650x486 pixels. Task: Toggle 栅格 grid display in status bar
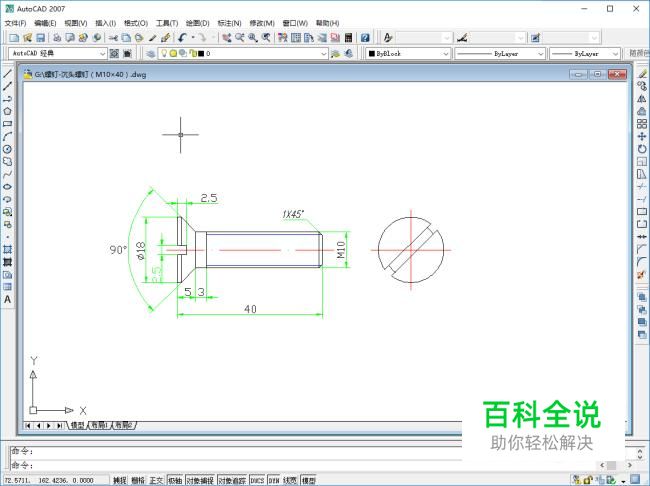click(x=138, y=480)
